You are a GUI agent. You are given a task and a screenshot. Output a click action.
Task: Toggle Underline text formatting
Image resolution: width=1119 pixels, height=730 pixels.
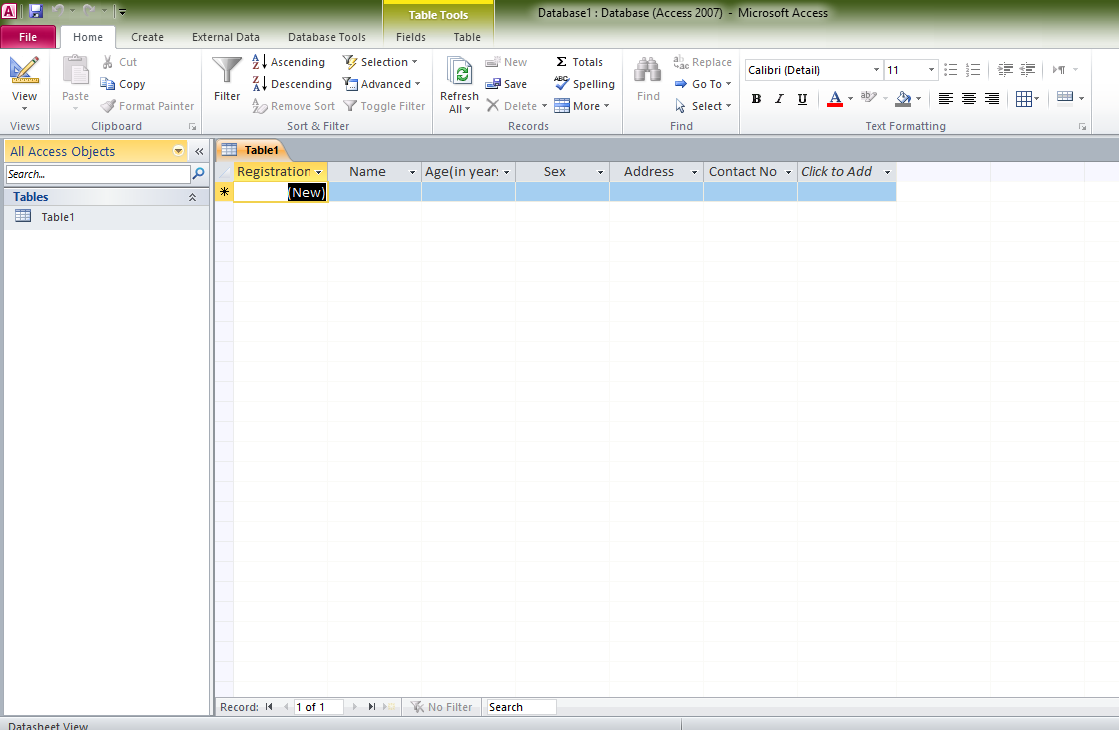802,99
